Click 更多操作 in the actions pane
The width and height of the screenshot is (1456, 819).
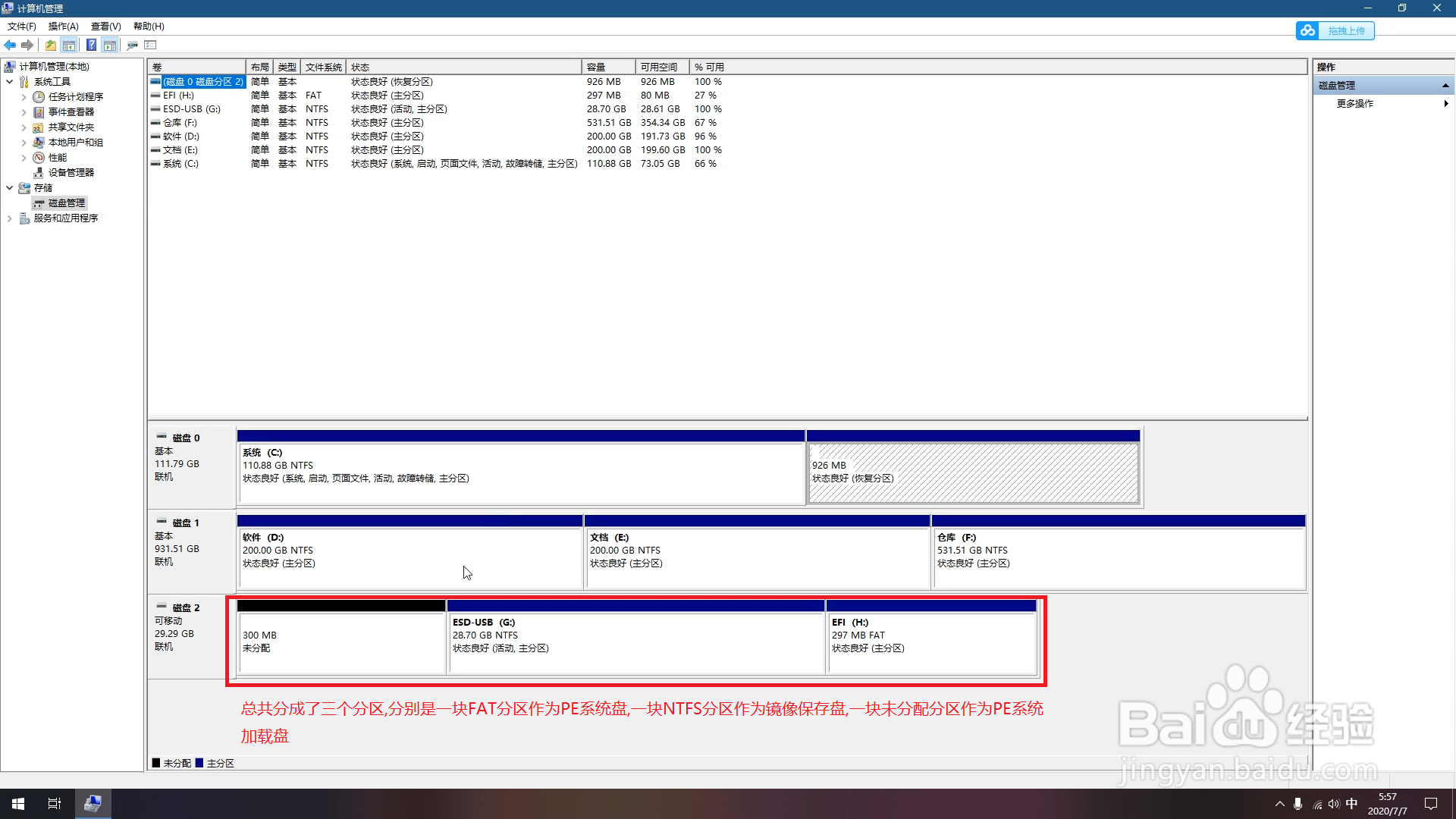pyautogui.click(x=1354, y=104)
